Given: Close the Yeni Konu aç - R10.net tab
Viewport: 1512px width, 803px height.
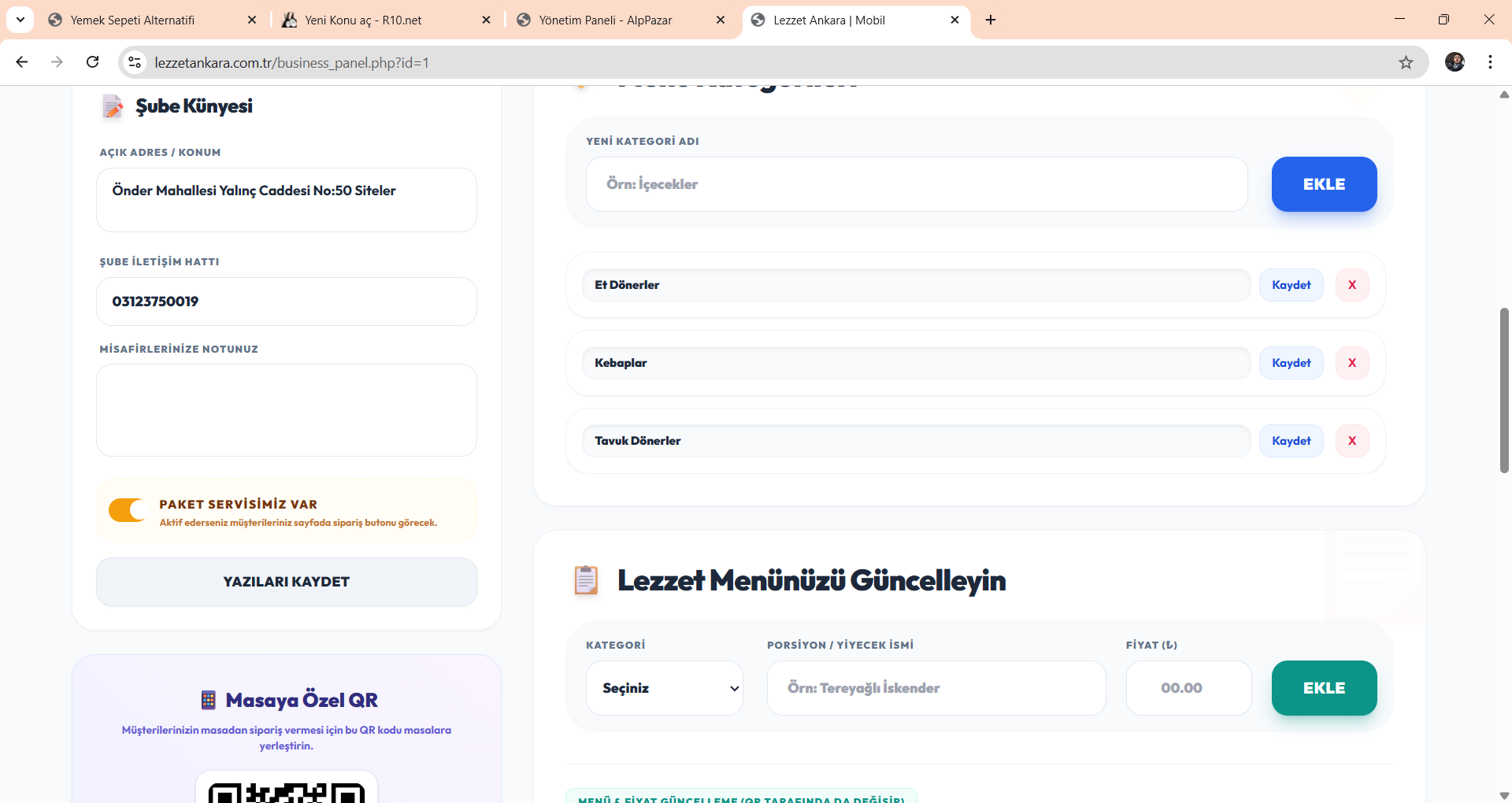Looking at the screenshot, I should pos(487,20).
